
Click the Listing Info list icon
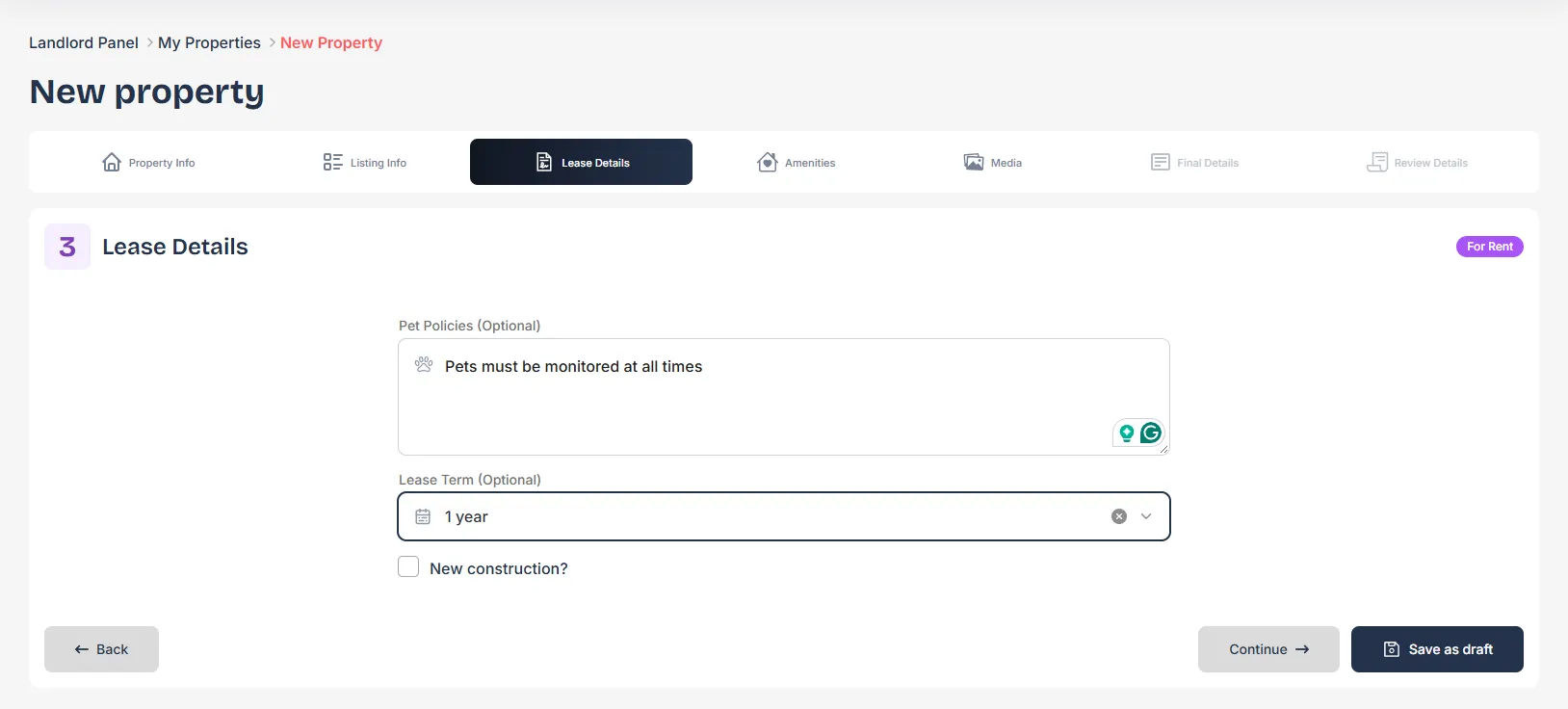[x=332, y=162]
